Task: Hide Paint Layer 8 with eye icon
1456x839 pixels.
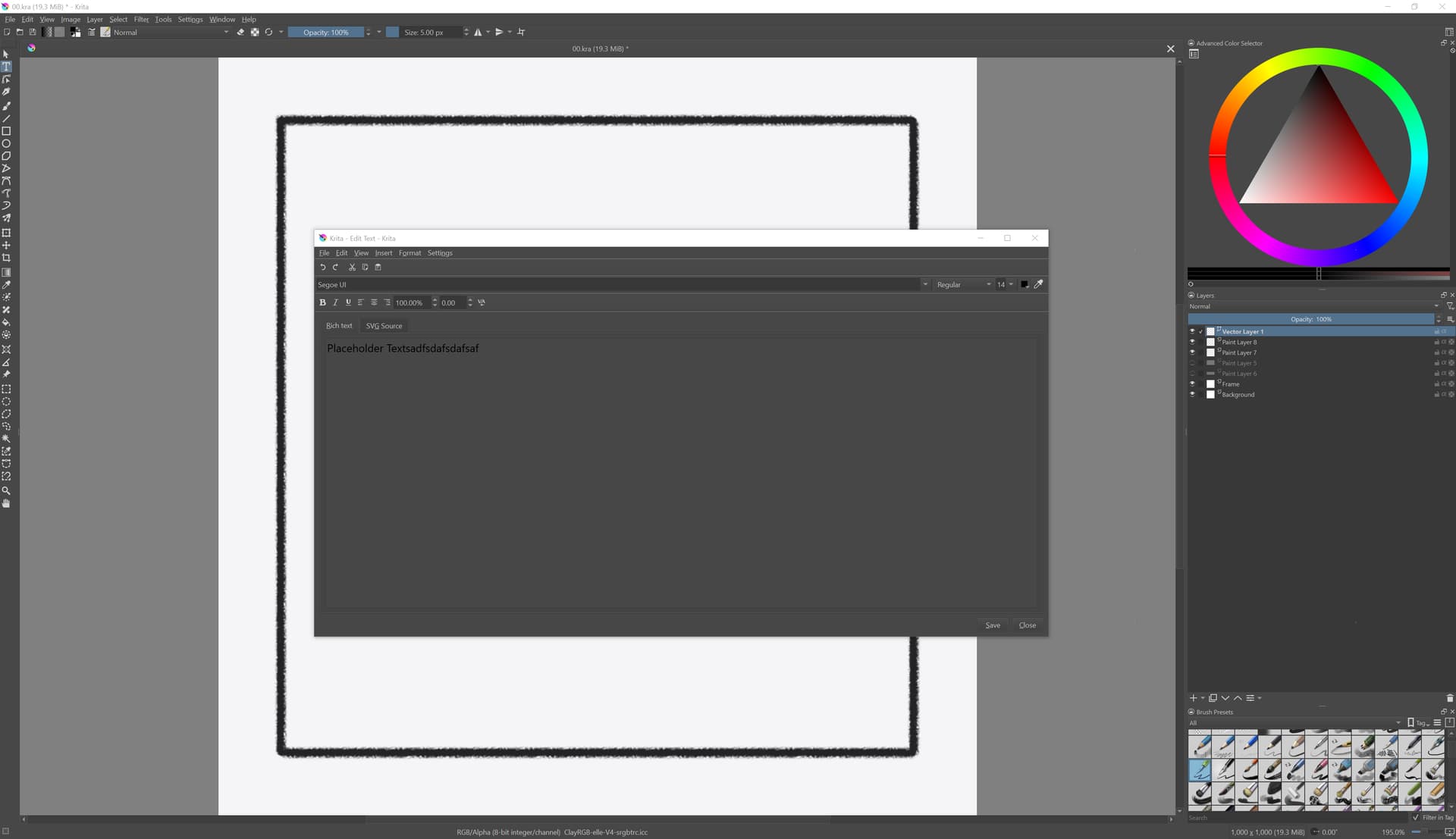Action: tap(1192, 342)
